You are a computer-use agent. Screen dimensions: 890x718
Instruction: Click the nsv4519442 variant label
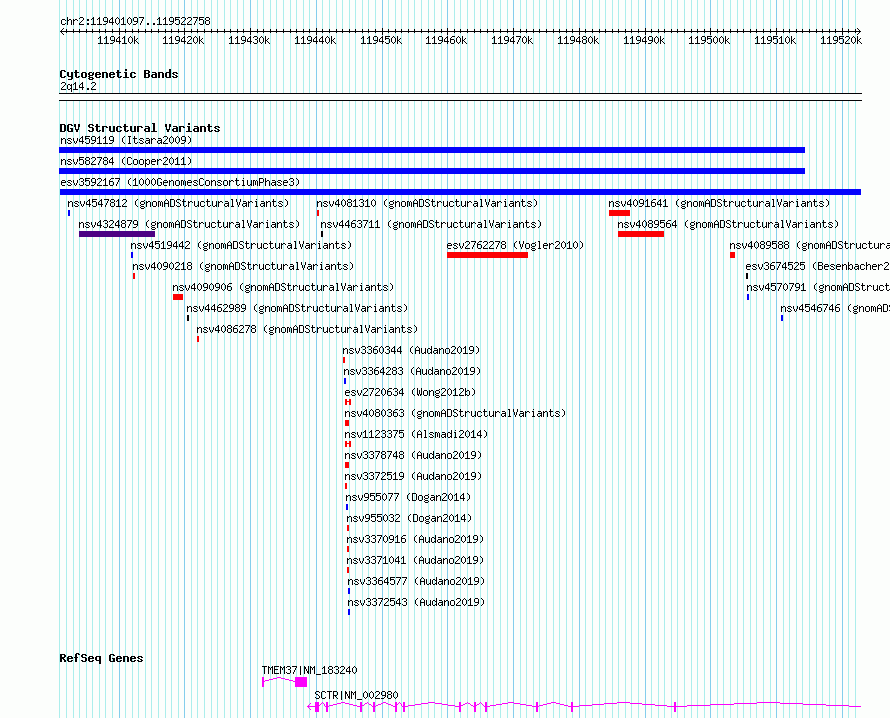click(x=241, y=245)
